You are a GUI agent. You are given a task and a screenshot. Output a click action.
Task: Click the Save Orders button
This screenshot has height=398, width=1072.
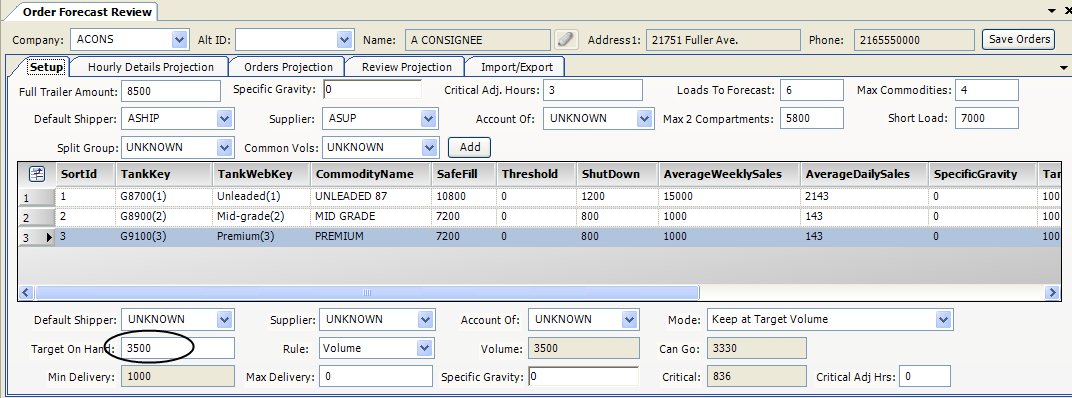[1019, 39]
